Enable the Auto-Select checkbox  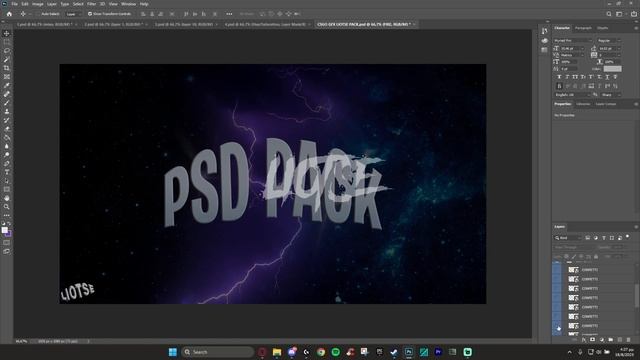pyautogui.click(x=39, y=14)
